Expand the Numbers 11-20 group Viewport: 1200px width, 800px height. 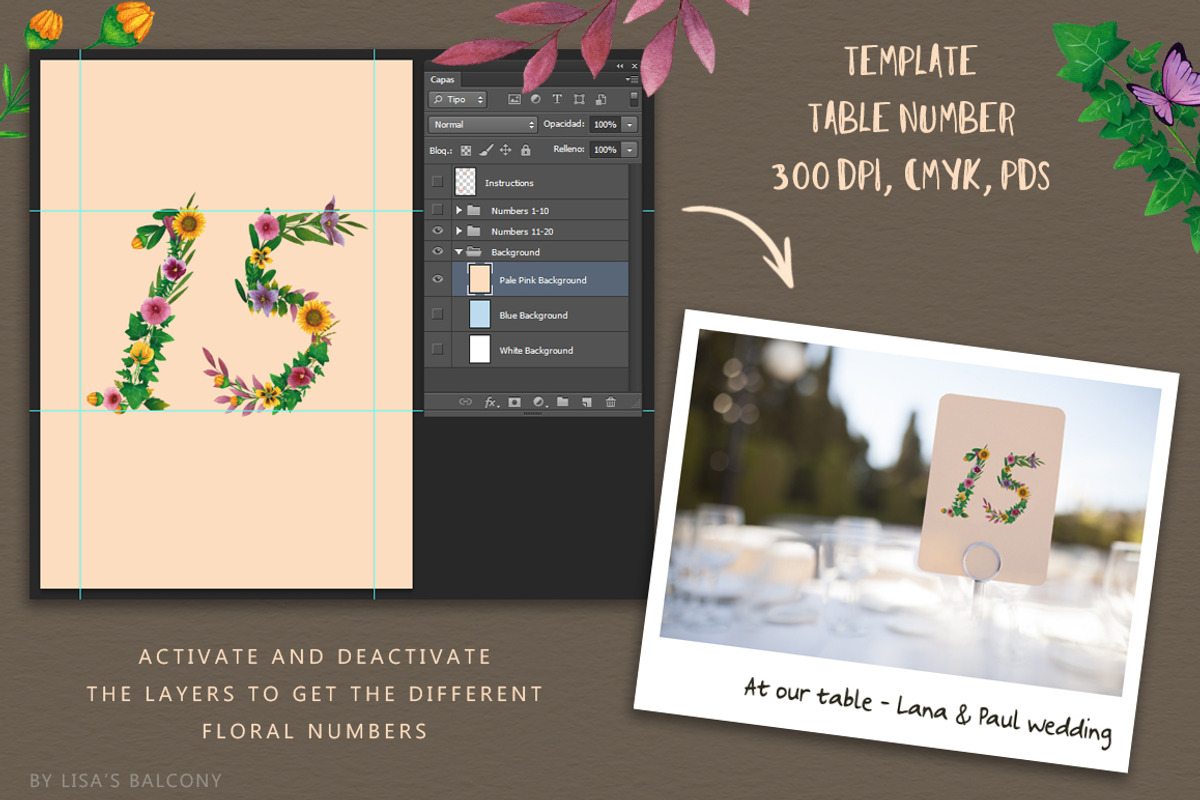point(459,231)
